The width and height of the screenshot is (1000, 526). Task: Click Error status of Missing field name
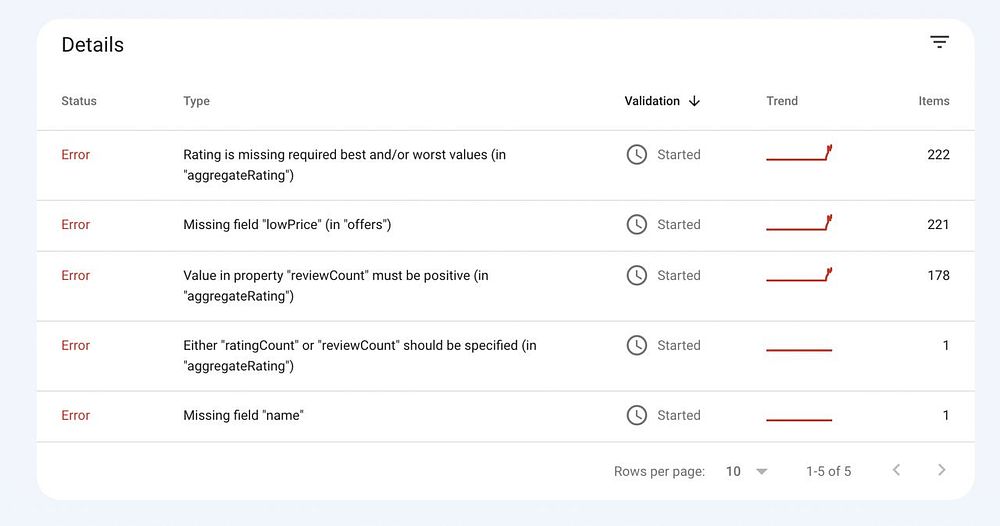point(75,415)
